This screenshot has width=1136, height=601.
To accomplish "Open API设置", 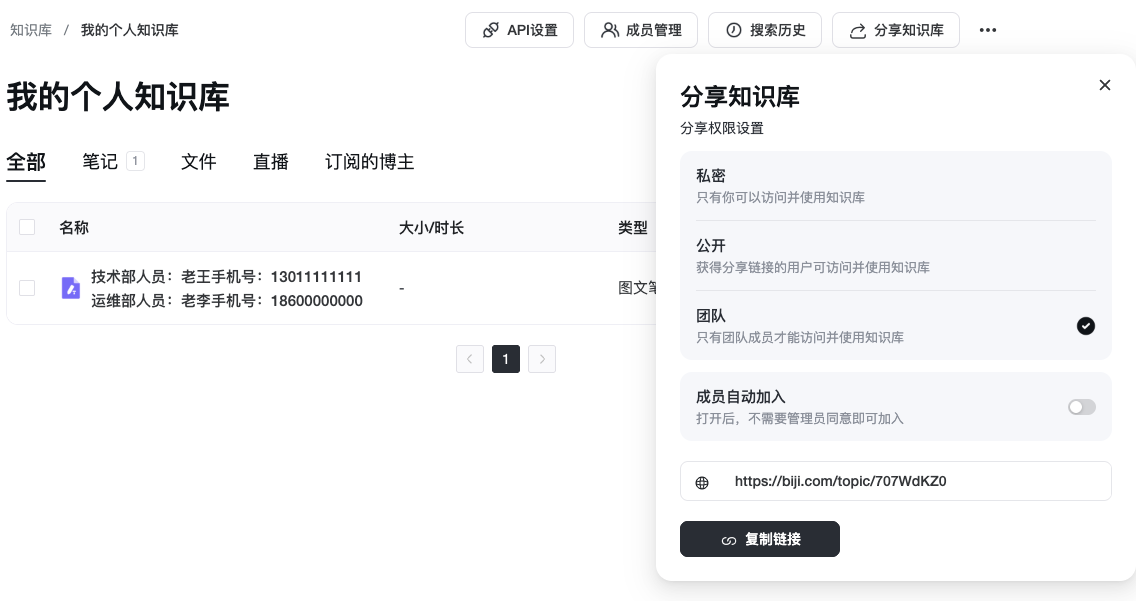I will (x=519, y=30).
